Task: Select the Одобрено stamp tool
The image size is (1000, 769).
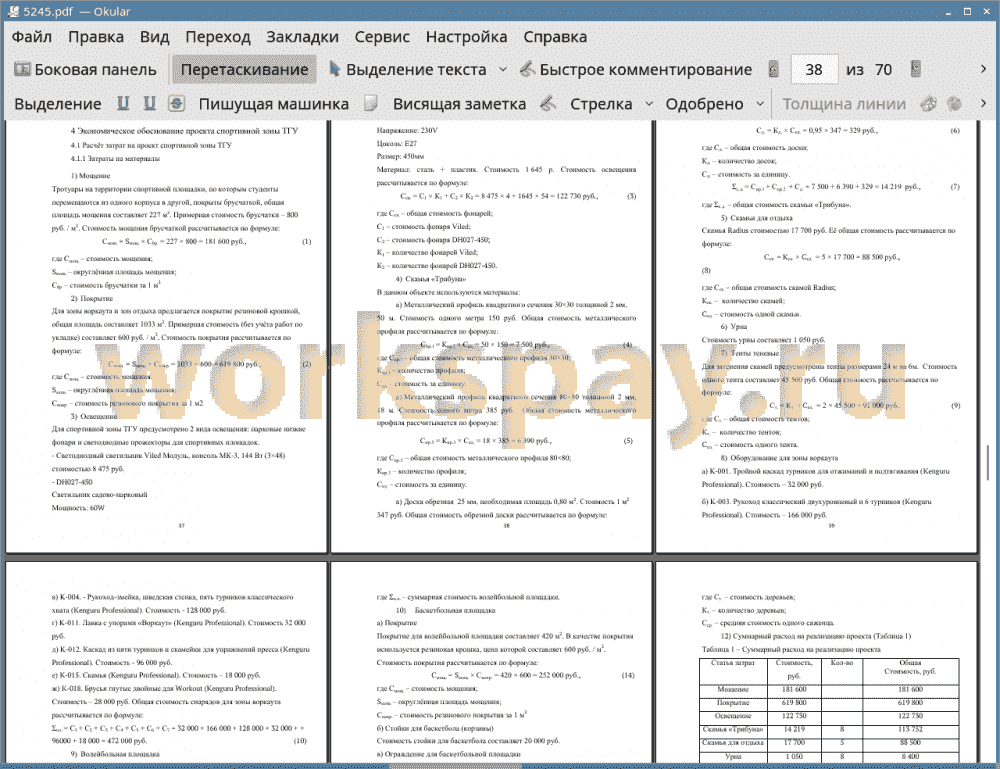Action: 704,104
